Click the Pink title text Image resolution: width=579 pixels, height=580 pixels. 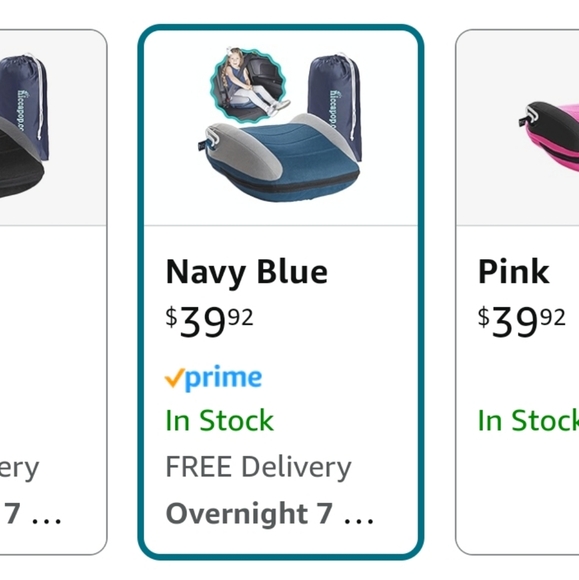coord(514,272)
